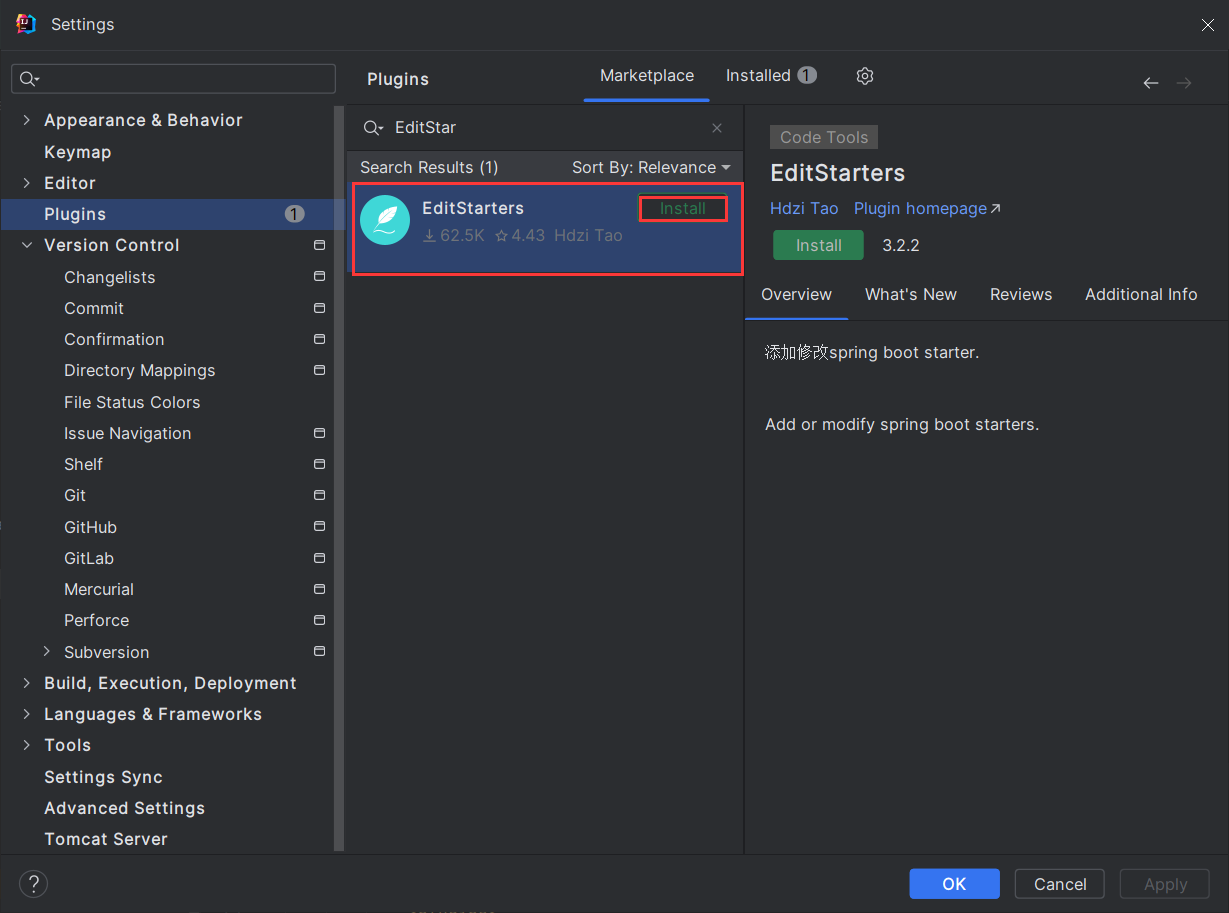The image size is (1229, 913).
Task: Open the Additional Info tab
Action: point(1141,295)
